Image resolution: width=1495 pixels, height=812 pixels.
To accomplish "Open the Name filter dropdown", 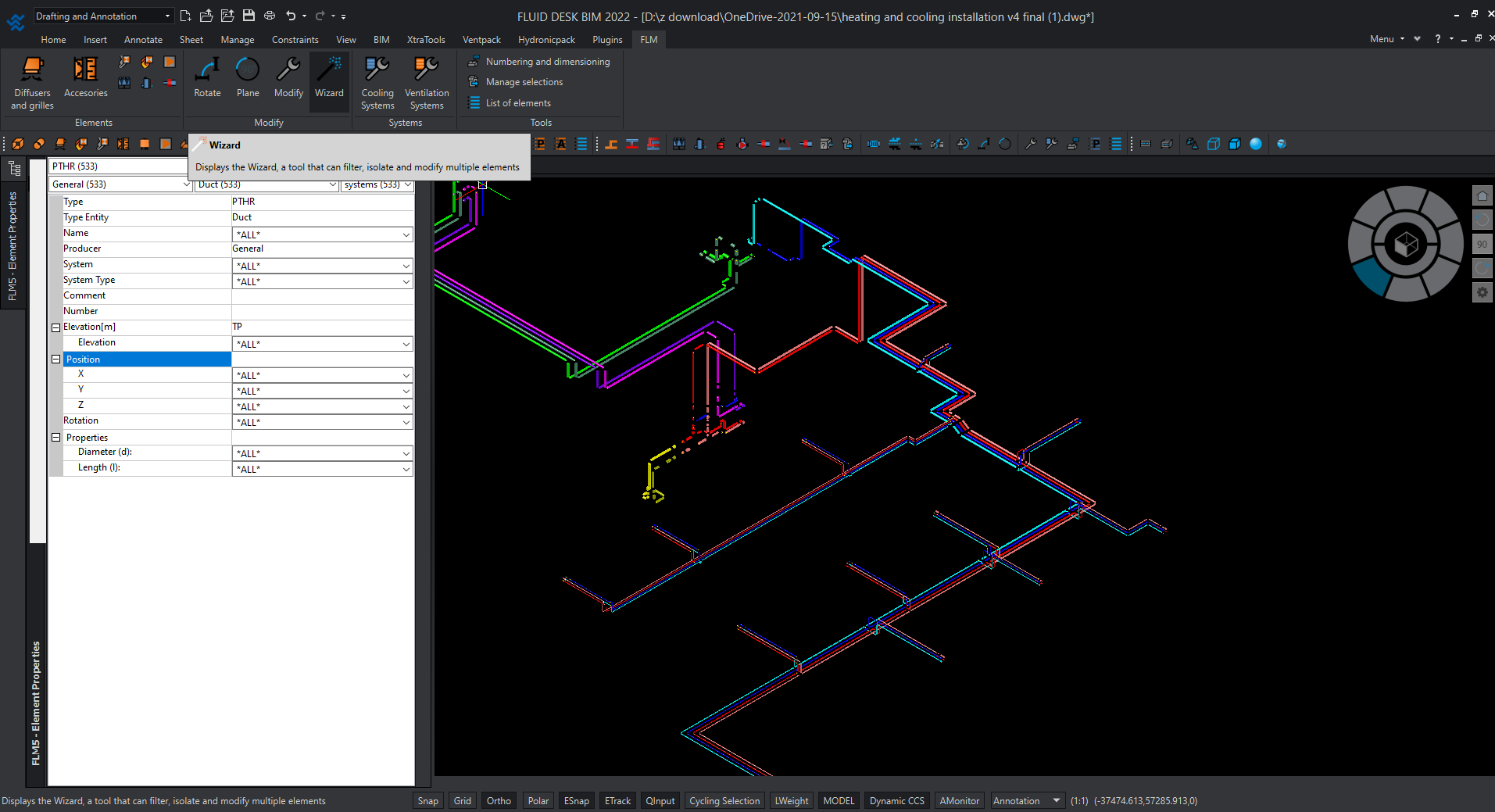I will coord(406,234).
